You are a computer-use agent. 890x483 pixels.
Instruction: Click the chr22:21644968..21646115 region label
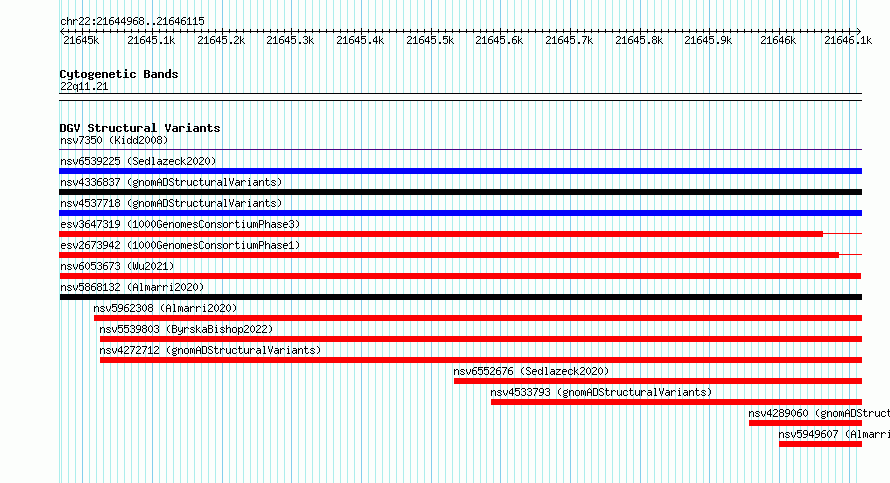132,21
